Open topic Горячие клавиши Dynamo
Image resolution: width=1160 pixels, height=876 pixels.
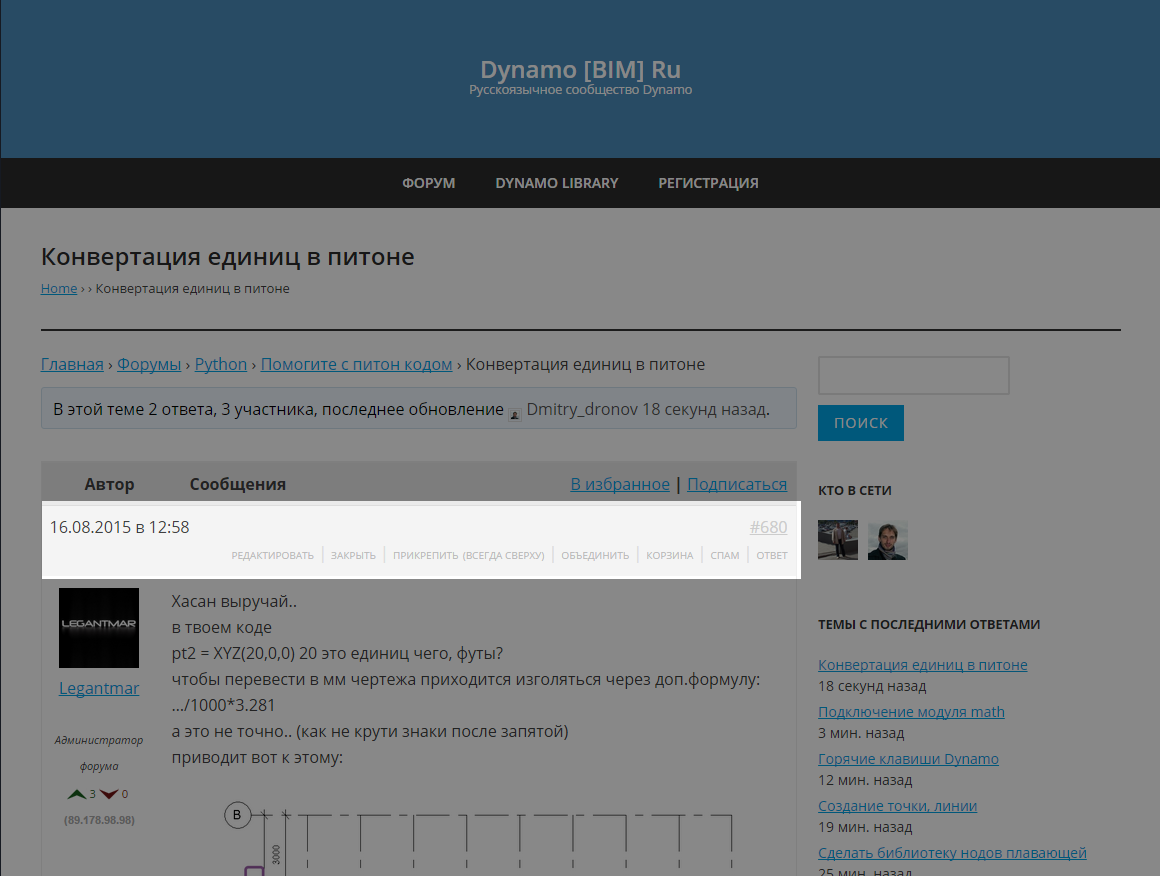[908, 758]
